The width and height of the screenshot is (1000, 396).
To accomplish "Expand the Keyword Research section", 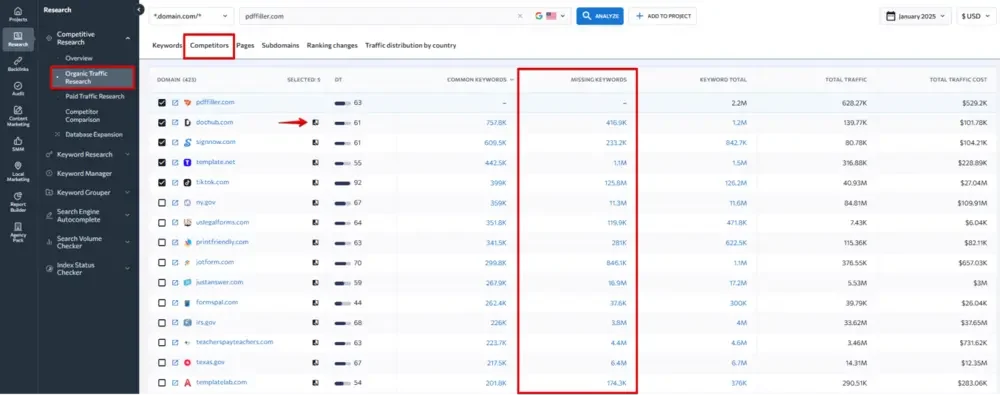I will pos(128,154).
